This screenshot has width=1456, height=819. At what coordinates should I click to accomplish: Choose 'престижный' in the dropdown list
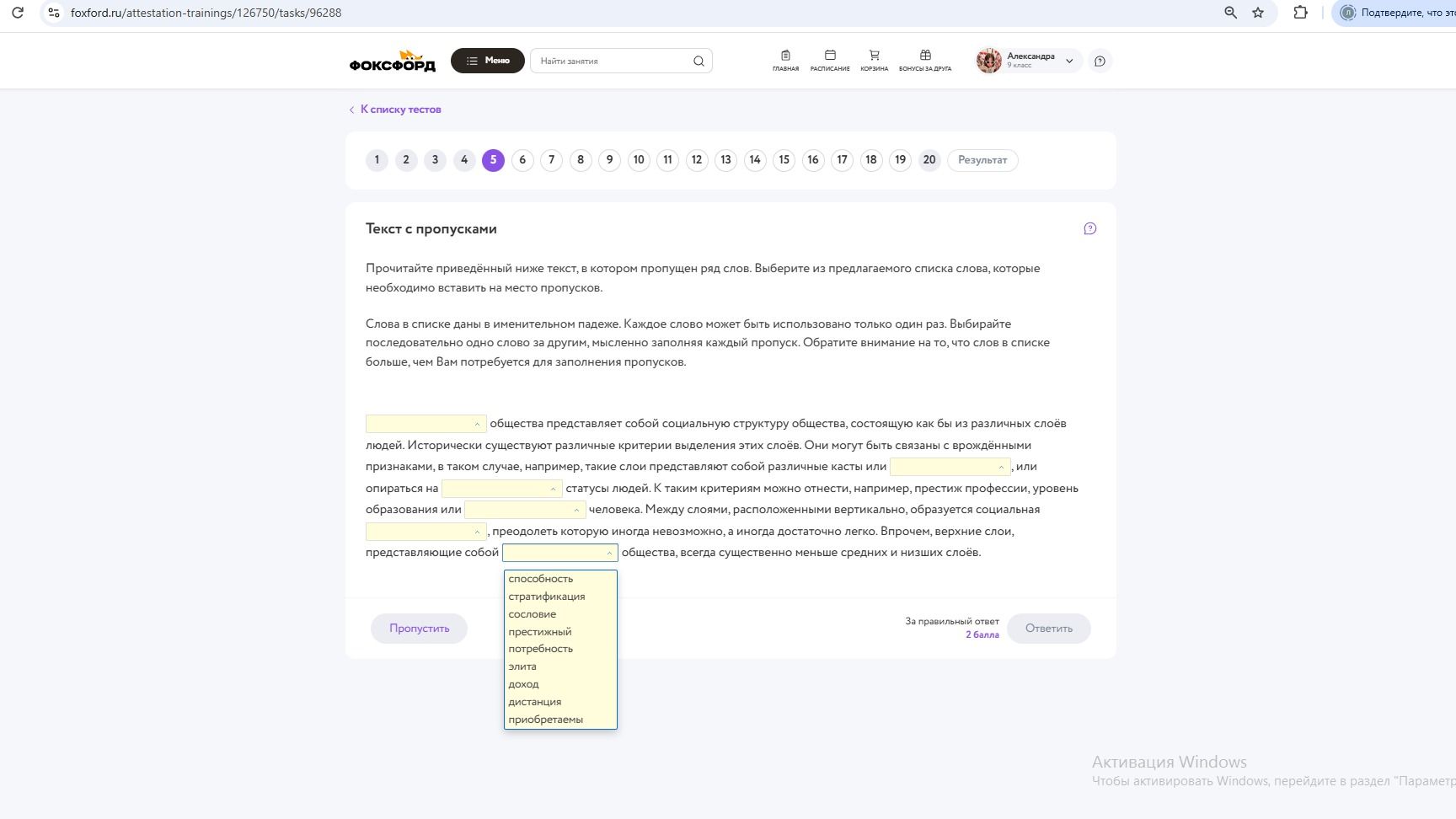click(x=560, y=632)
